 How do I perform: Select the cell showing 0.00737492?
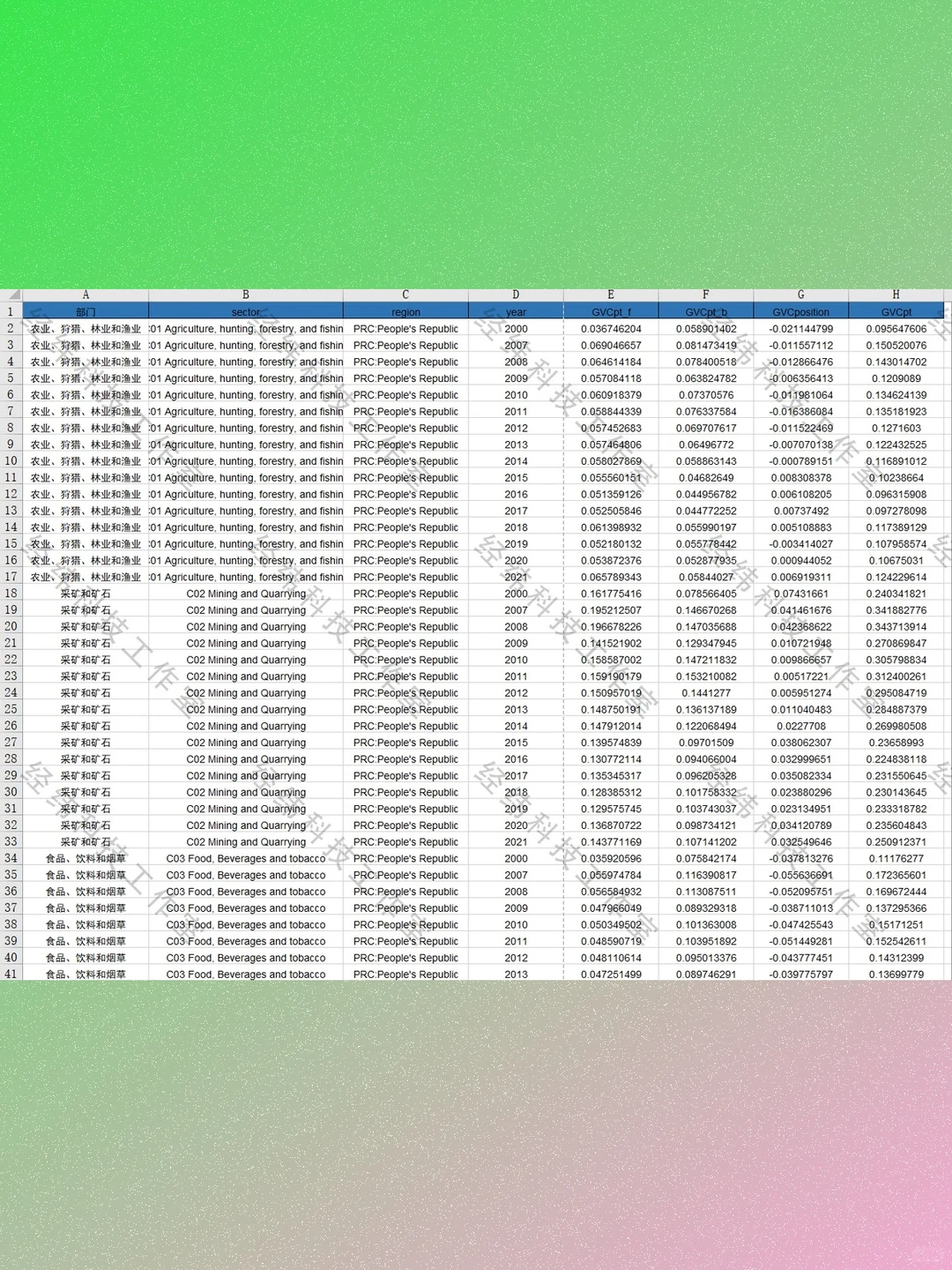point(801,511)
